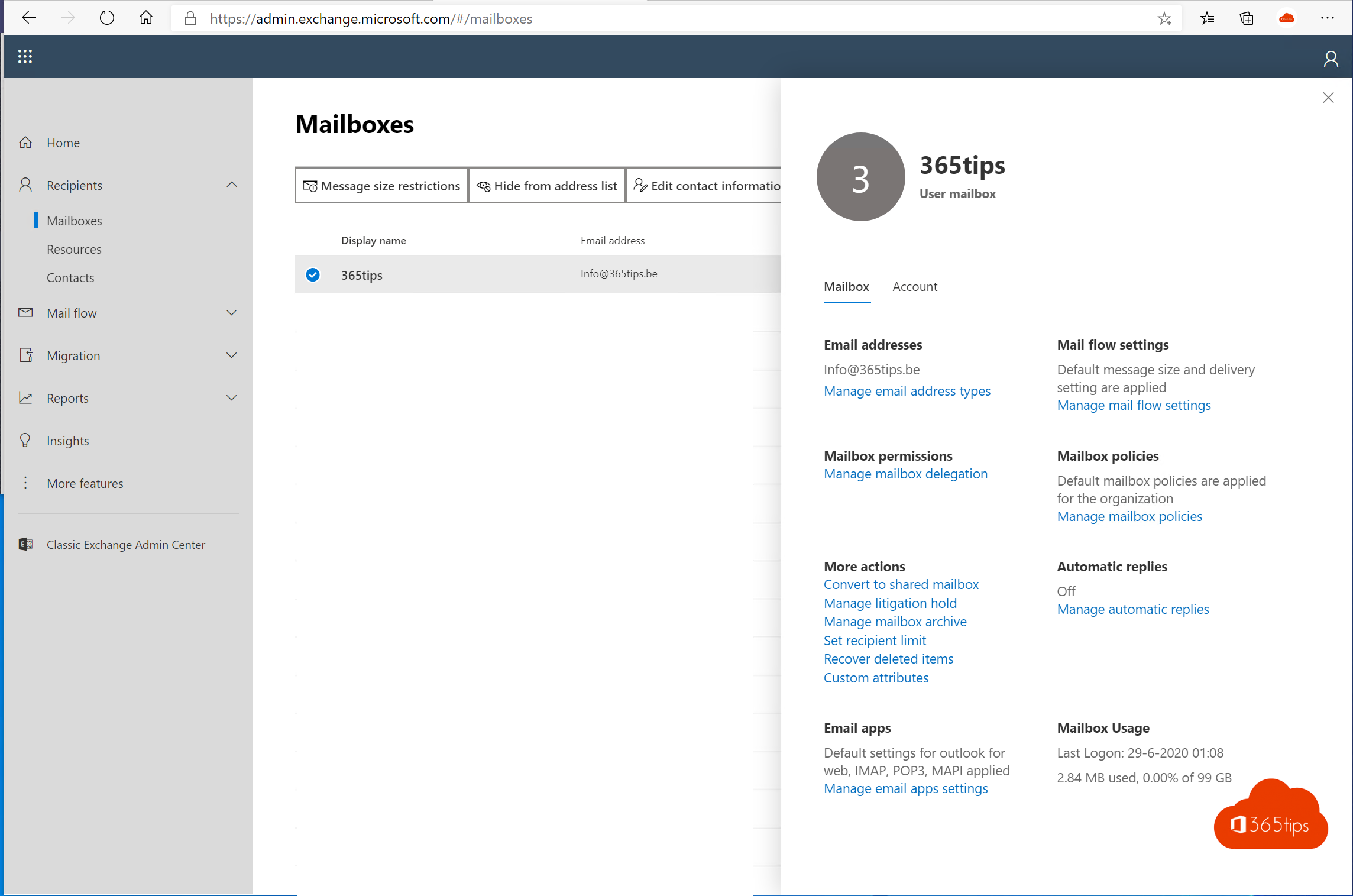Deselect the 365tips mailbox checkbox
Screen dimensions: 1353x896
[312, 274]
